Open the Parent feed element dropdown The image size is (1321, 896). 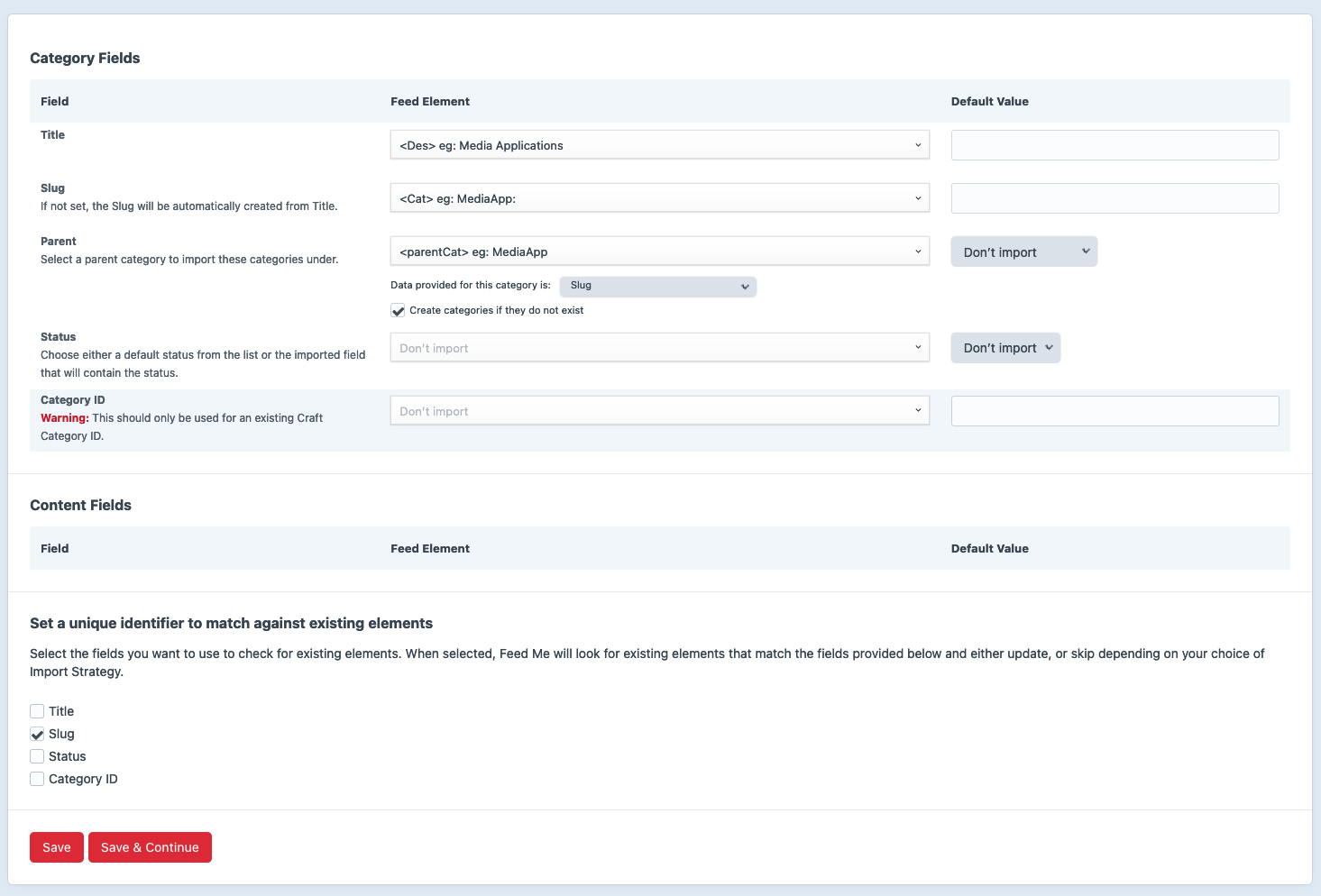pos(659,251)
